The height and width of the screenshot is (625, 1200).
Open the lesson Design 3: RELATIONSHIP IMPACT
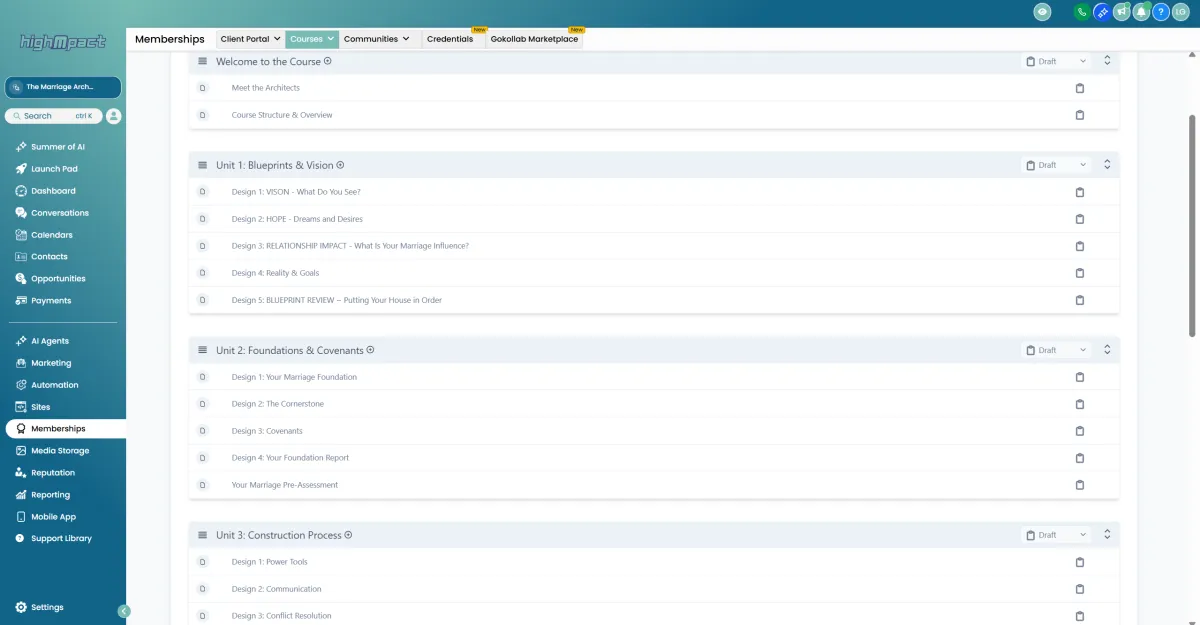[x=350, y=246]
